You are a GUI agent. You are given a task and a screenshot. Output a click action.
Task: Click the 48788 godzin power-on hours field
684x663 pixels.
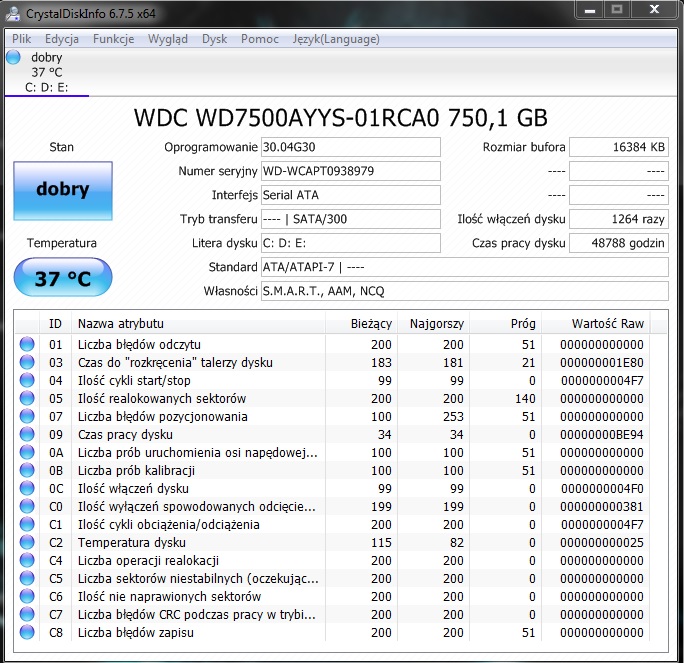[x=619, y=243]
